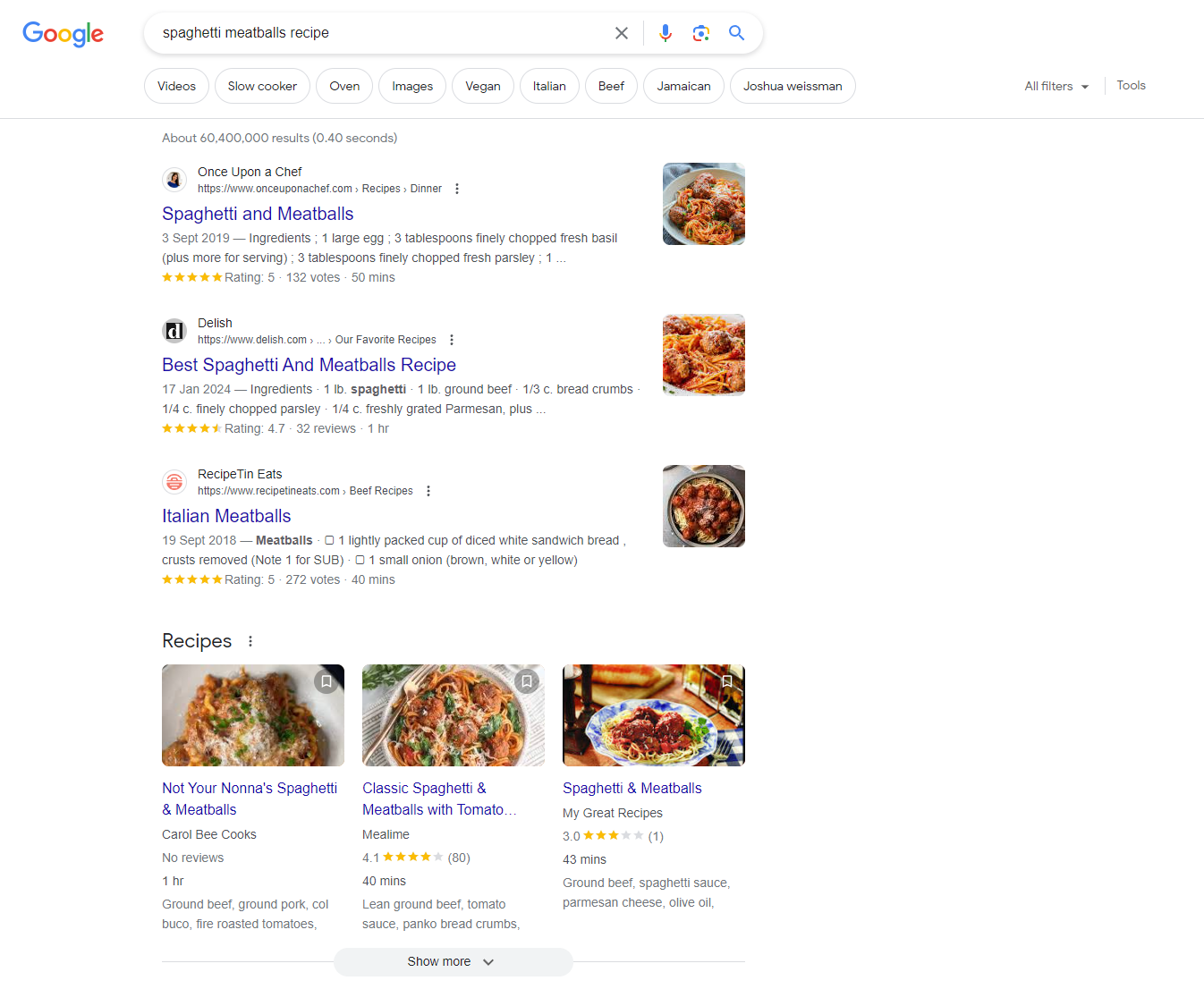
Task: Open Google Lens image search icon
Action: pyautogui.click(x=701, y=33)
